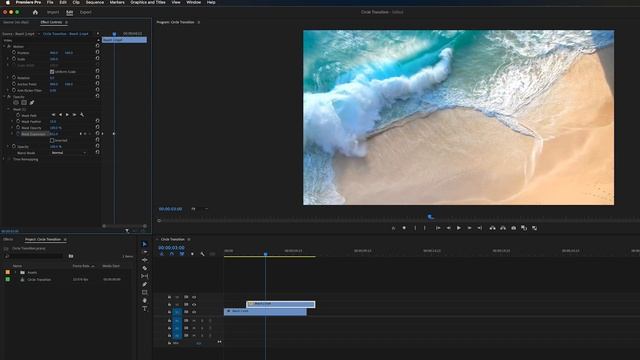Choose the free draw bezier mask pen

coord(32,102)
